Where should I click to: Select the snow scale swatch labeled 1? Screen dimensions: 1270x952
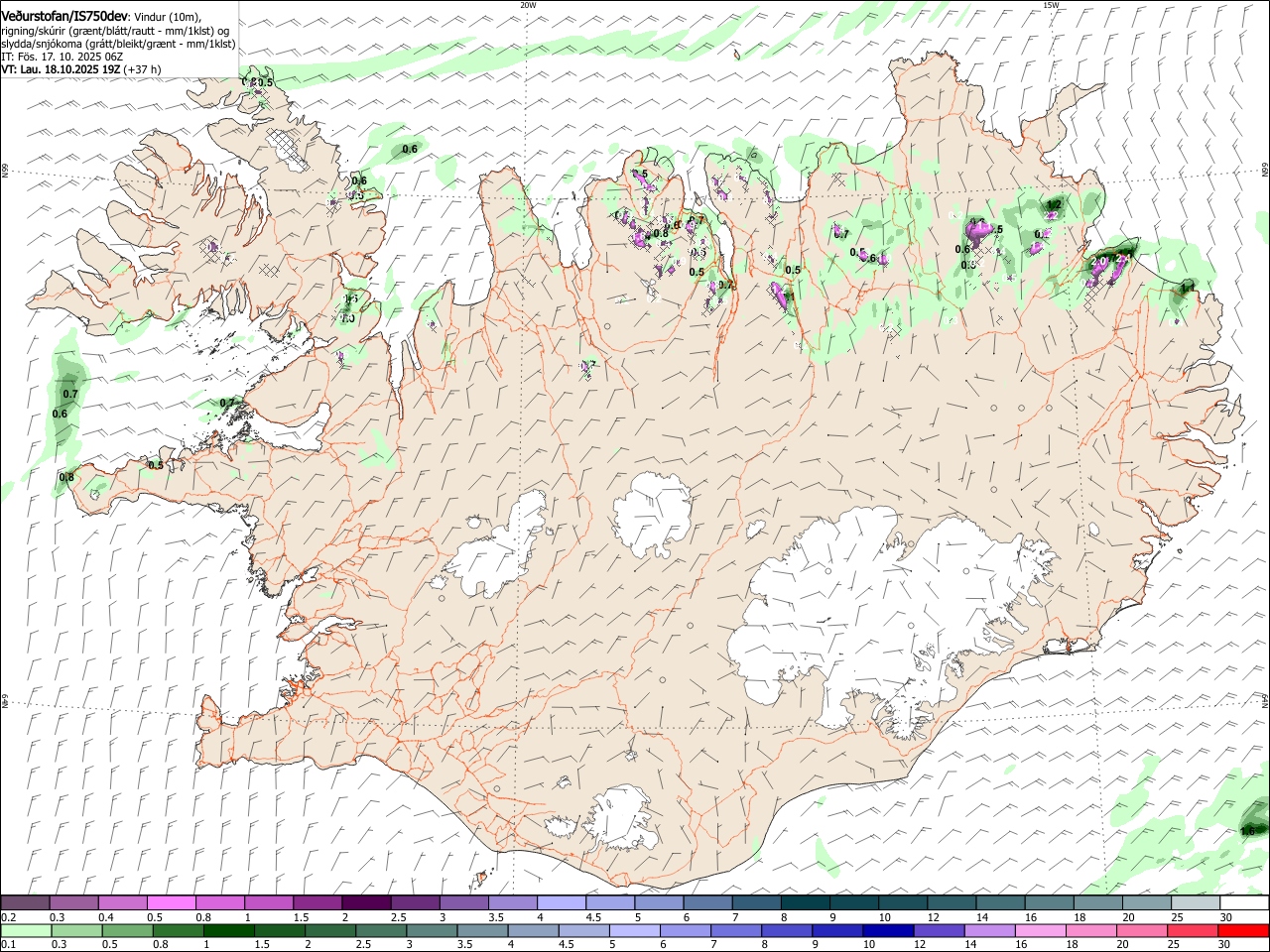coord(269,903)
